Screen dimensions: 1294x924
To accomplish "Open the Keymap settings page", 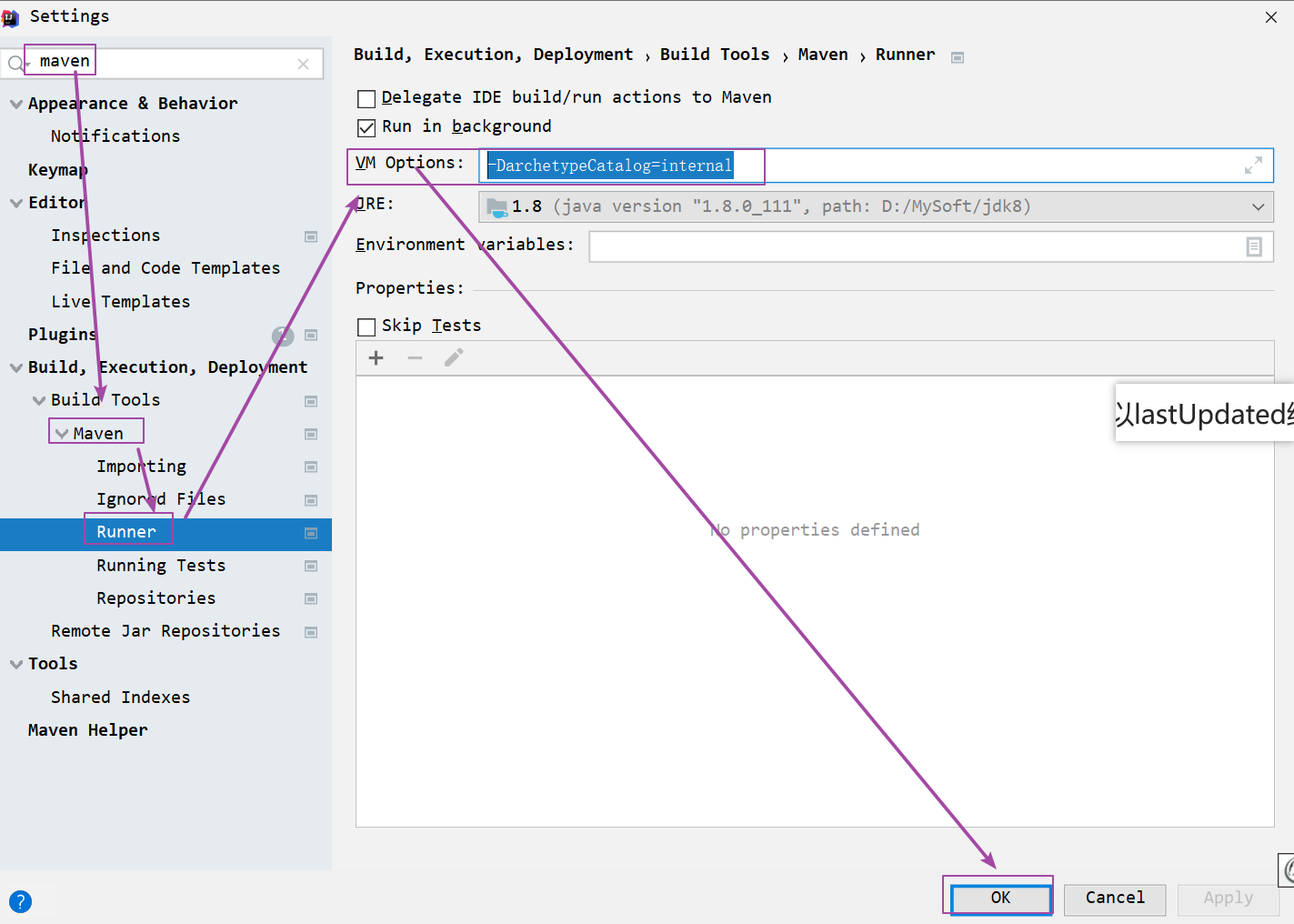I will [x=58, y=170].
